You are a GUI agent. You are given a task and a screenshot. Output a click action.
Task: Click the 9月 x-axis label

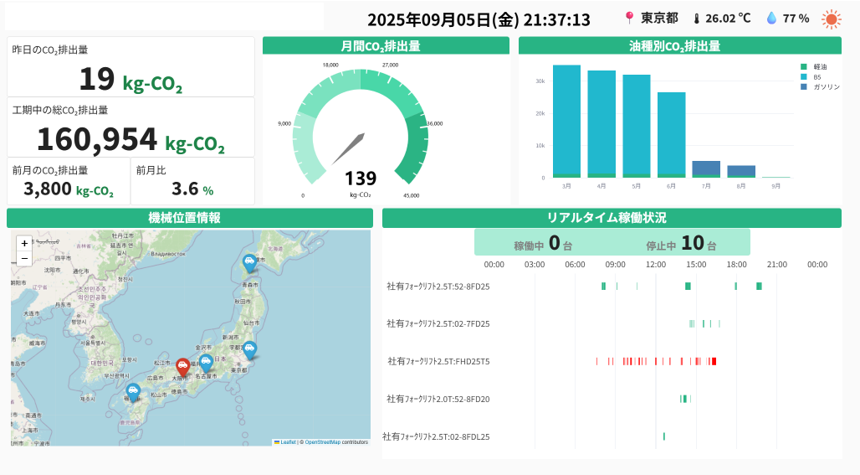point(776,186)
